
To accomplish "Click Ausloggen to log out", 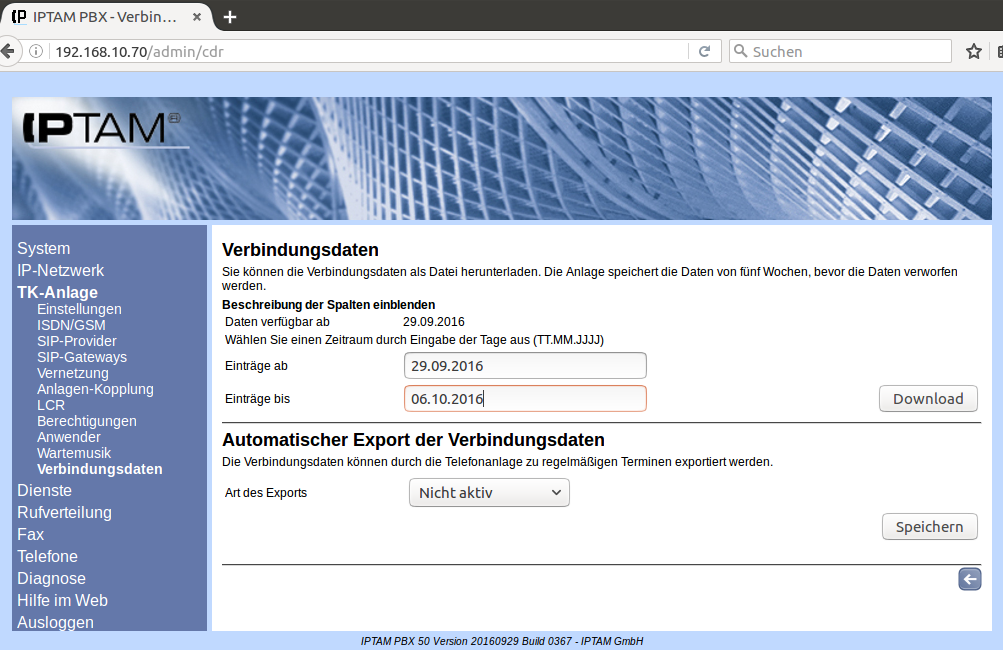I will (x=55, y=622).
